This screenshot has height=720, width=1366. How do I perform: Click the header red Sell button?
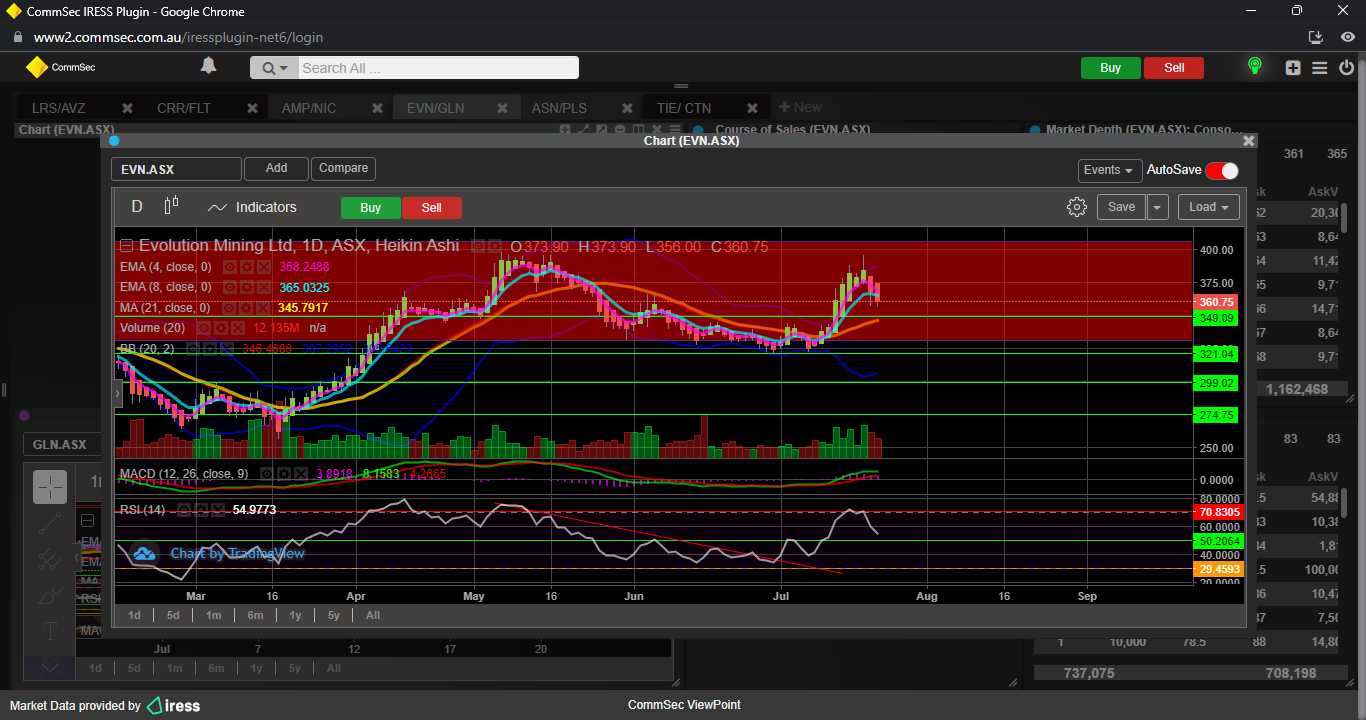pos(1174,68)
